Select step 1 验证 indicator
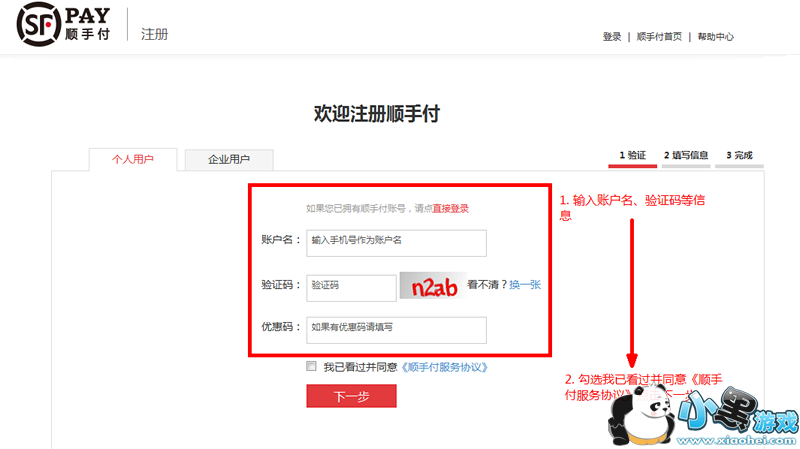This screenshot has height=449, width=800. (x=633, y=156)
